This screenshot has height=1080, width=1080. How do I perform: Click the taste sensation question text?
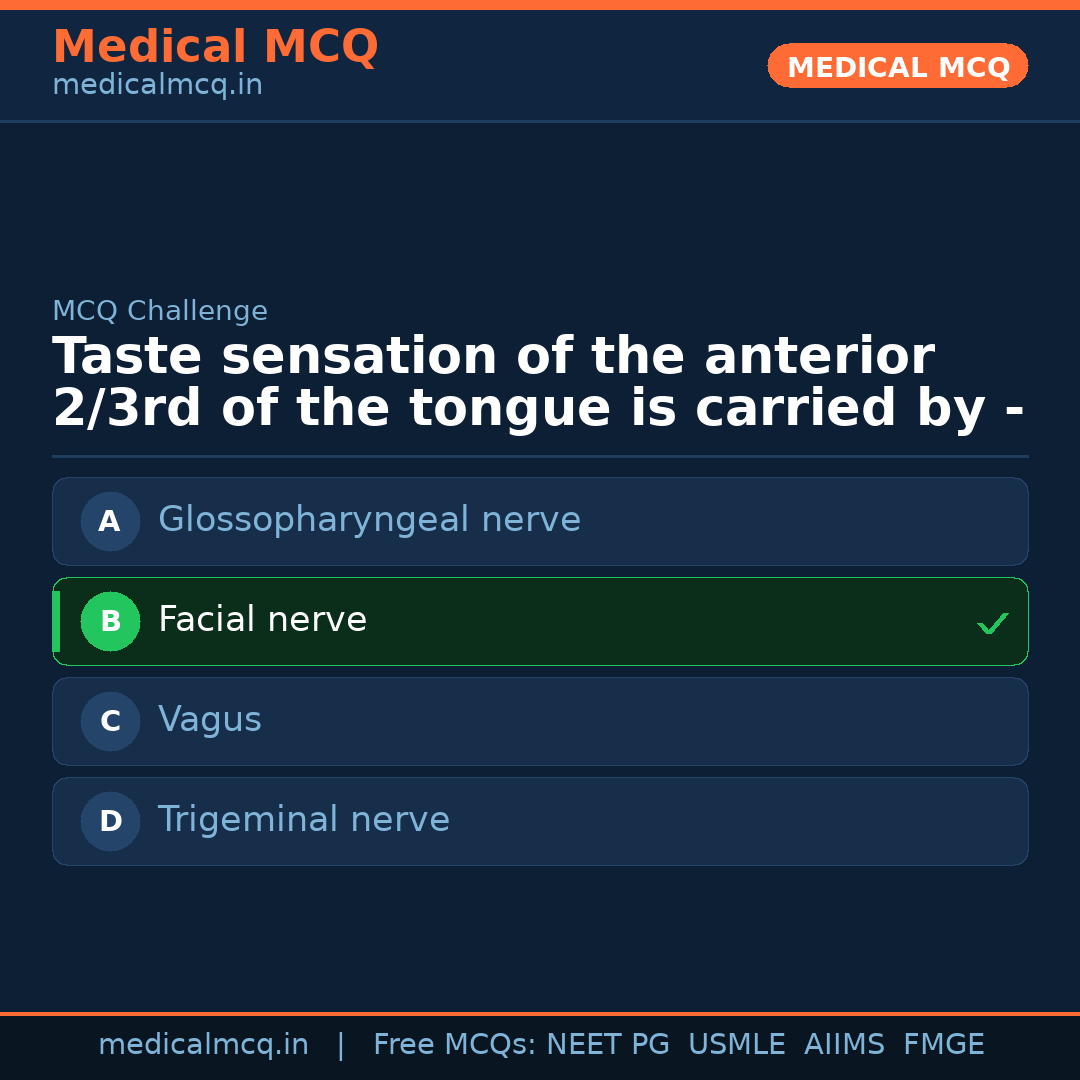[538, 383]
